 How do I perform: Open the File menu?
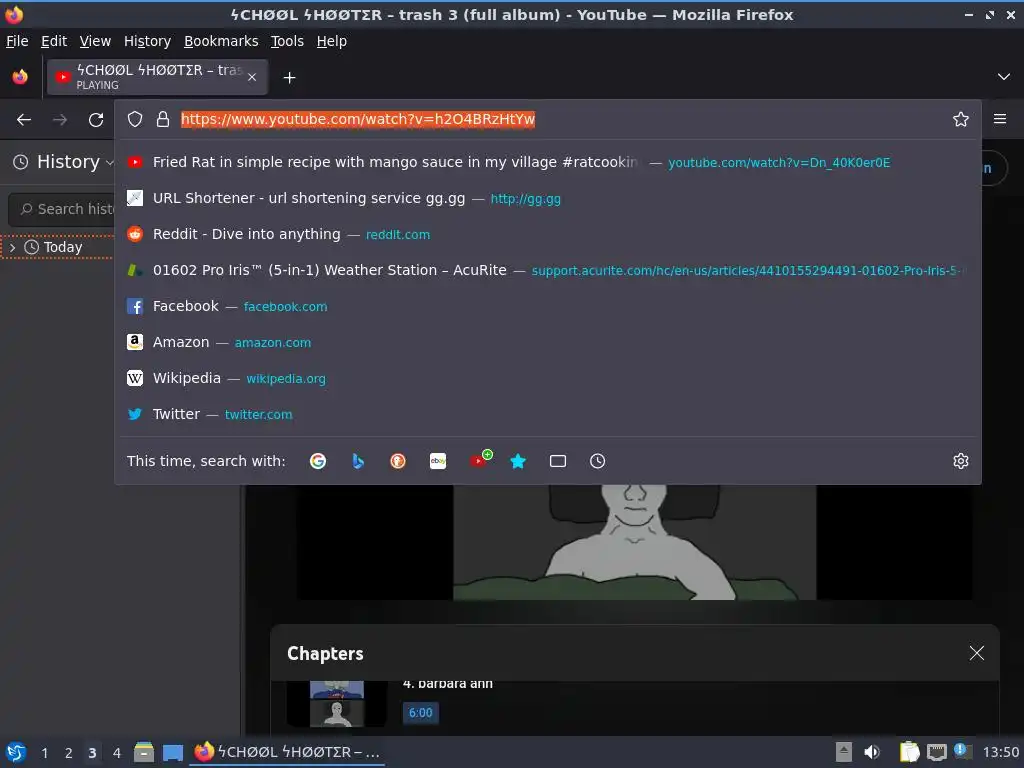(x=17, y=41)
